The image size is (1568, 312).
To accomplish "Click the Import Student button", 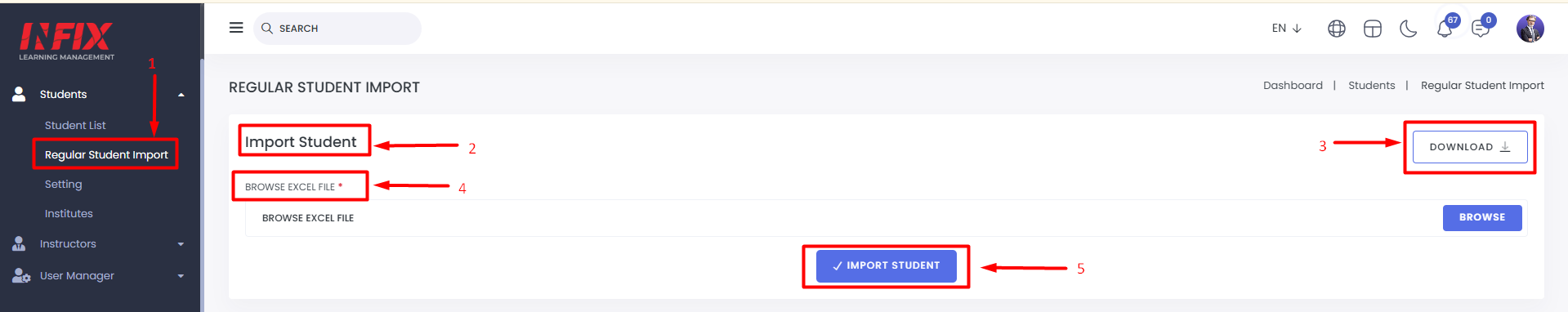I will click(x=887, y=265).
